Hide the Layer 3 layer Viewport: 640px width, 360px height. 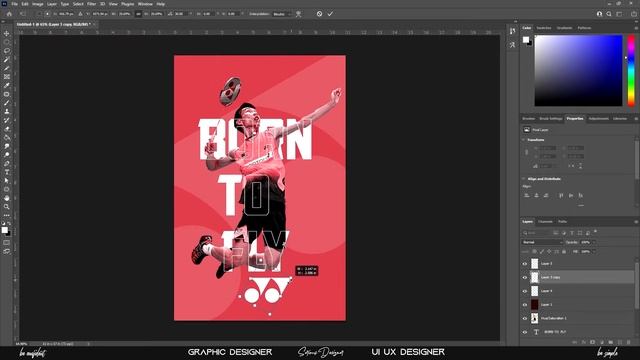coord(525,264)
